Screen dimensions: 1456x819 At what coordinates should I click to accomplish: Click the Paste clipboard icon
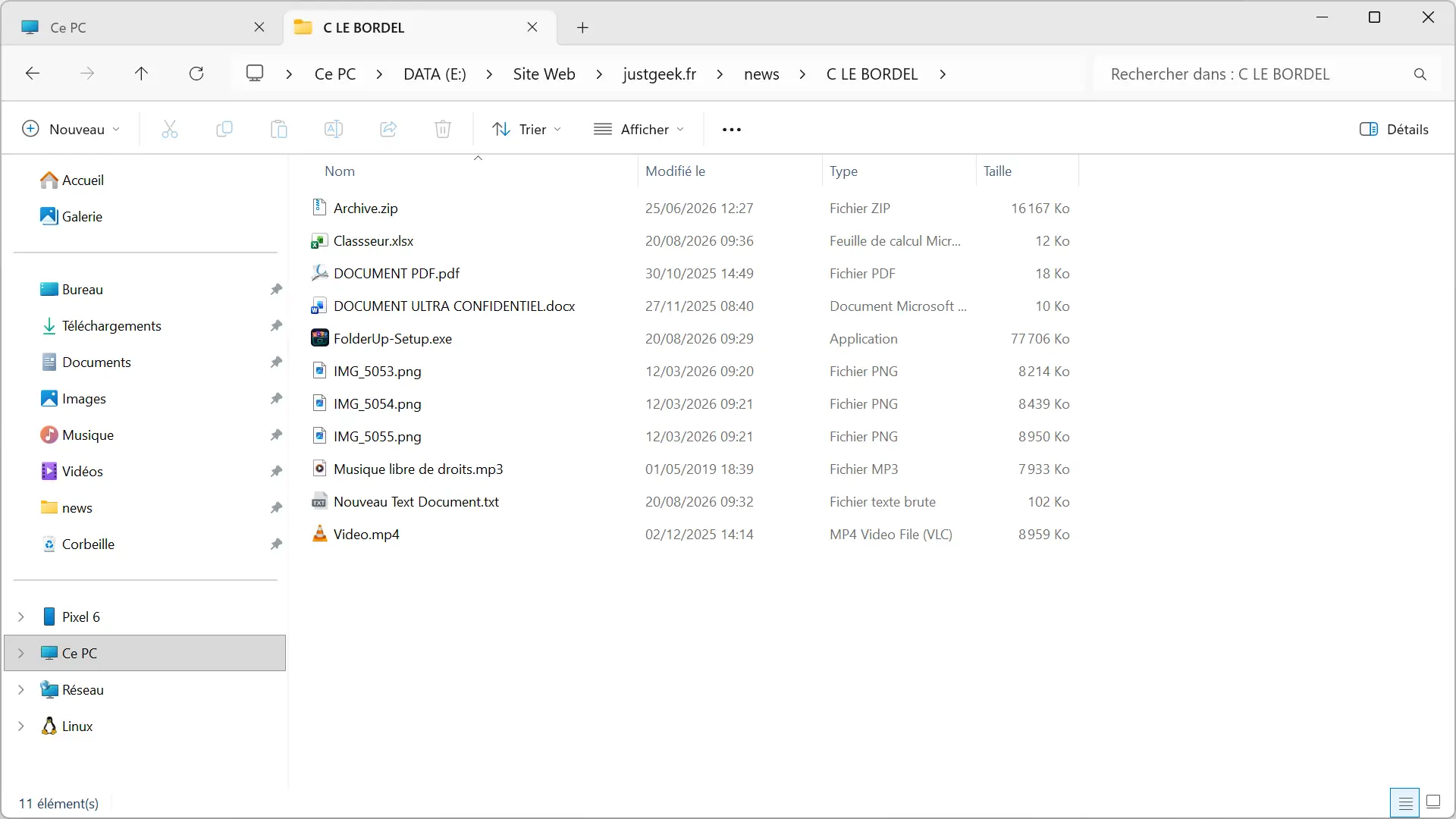click(279, 130)
